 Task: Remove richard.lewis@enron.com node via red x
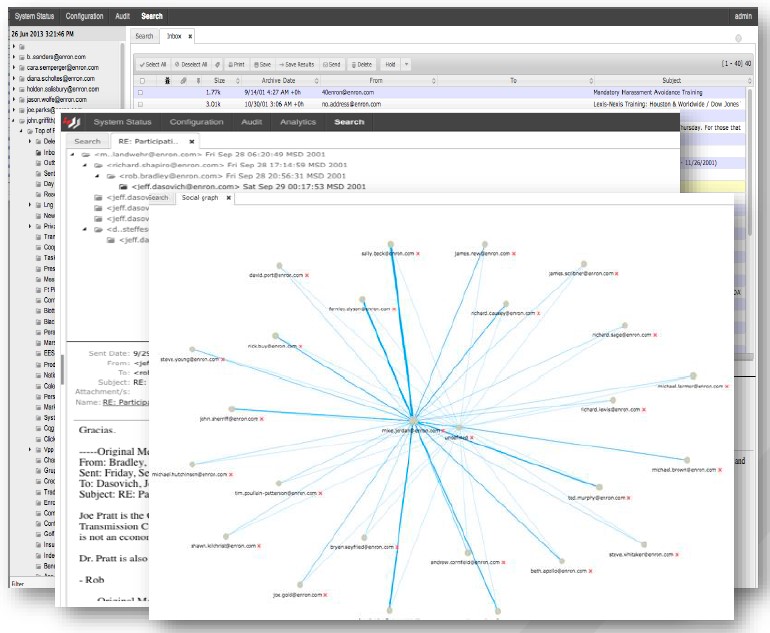point(644,410)
